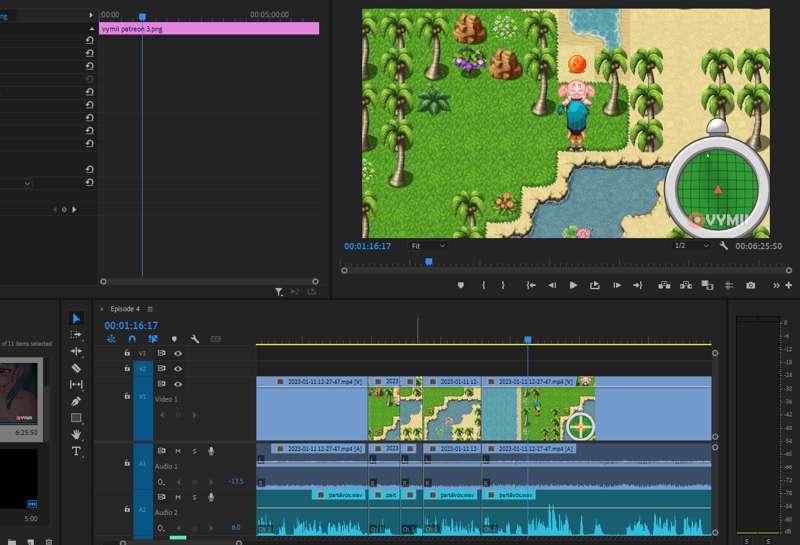The height and width of the screenshot is (545, 800).
Task: Toggle V3 track output eye
Action: (178, 353)
